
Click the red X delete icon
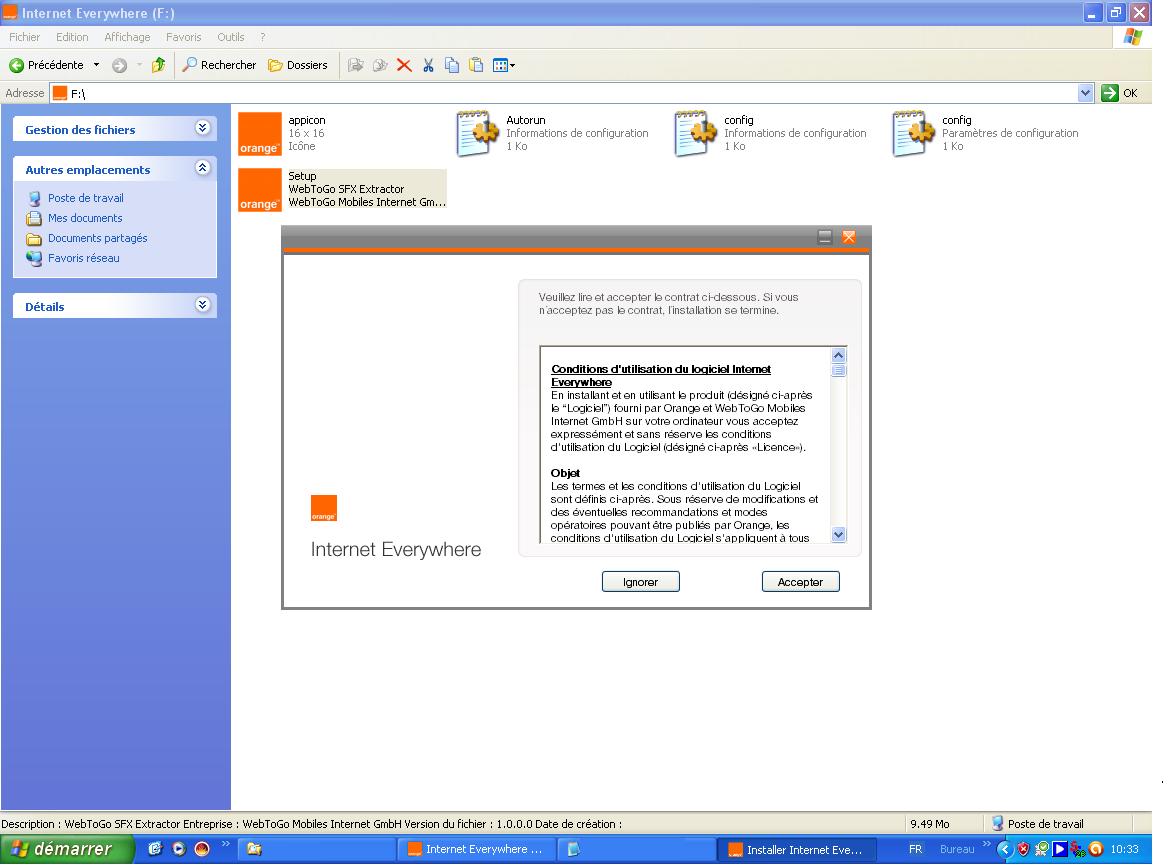click(x=404, y=66)
